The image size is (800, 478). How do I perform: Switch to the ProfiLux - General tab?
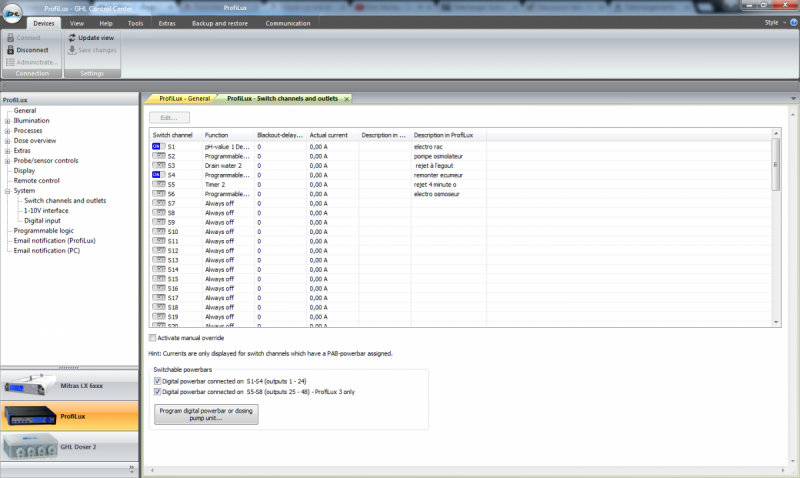tap(184, 99)
